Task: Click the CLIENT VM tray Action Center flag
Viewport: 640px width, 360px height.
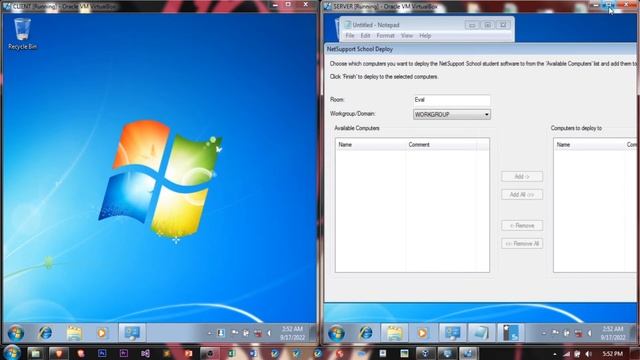Action: (235, 333)
